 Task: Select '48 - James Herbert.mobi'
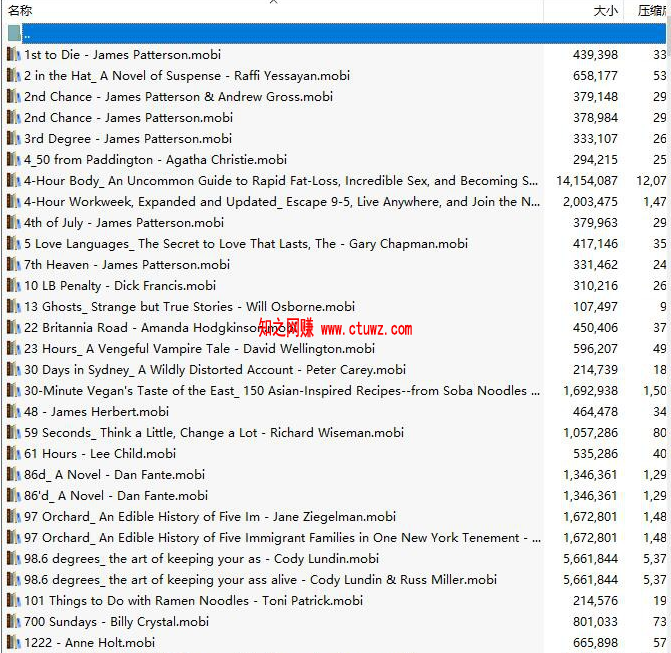[96, 411]
